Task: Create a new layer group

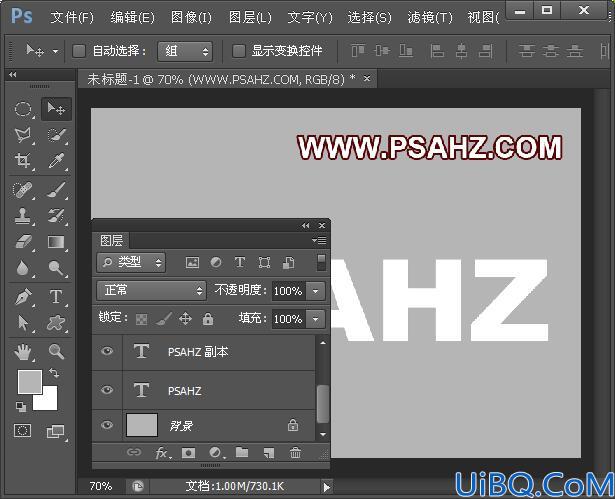Action: [242, 452]
